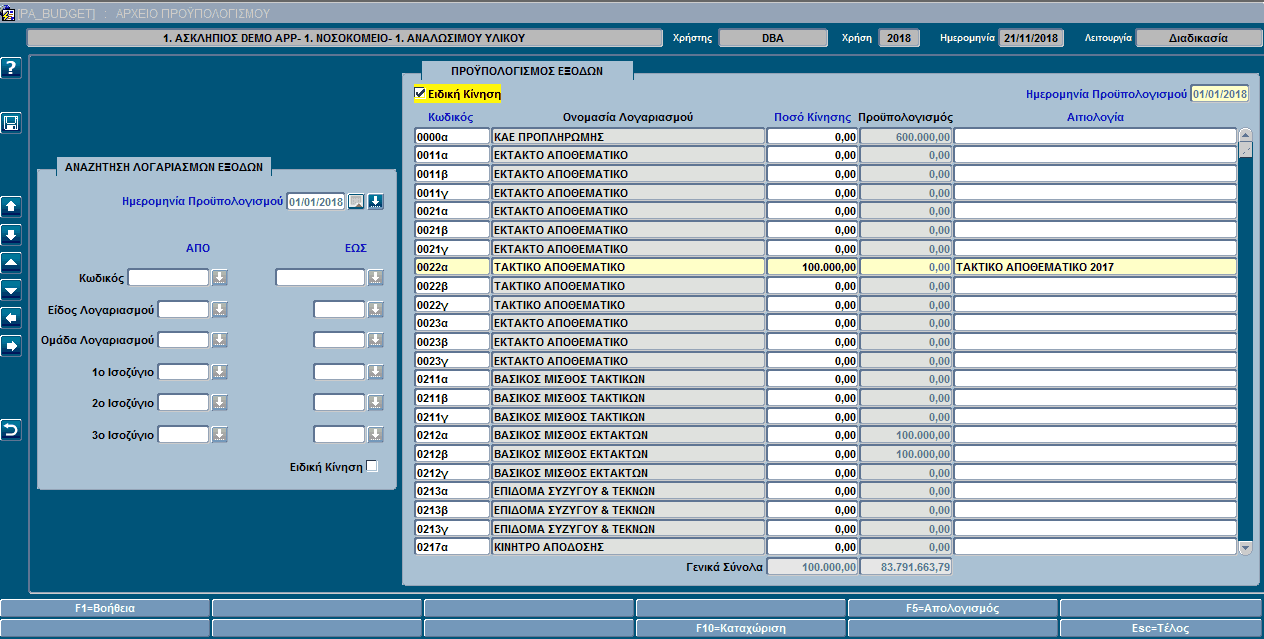Open list for Είδος Λογαριασμού ΕΩΣ

tap(376, 309)
